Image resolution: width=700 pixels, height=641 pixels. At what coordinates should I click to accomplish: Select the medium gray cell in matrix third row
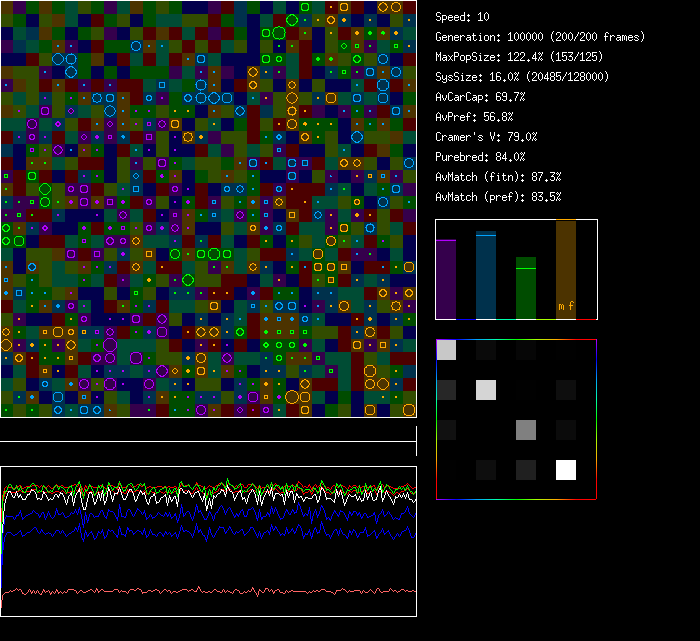pyautogui.click(x=526, y=430)
